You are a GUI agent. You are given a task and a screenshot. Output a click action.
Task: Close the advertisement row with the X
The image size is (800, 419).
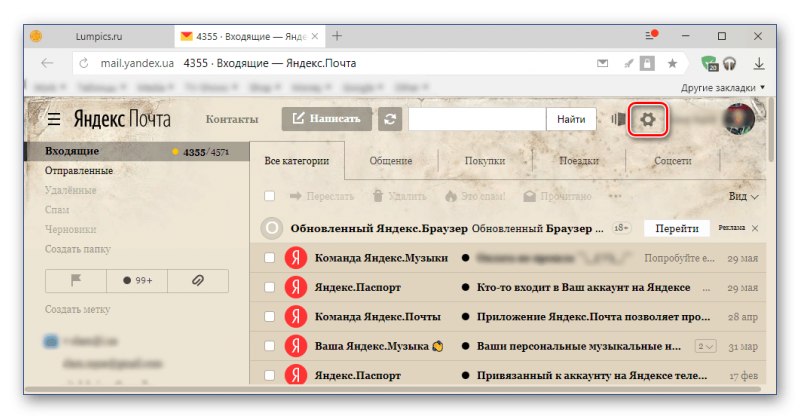click(755, 228)
